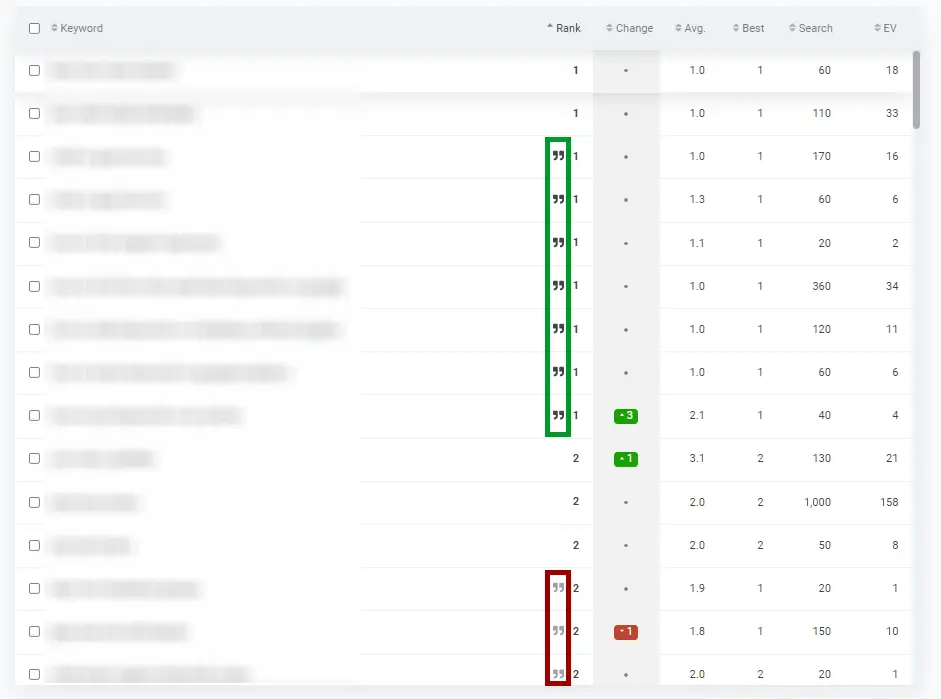Click the Search value "1,000"

(817, 502)
